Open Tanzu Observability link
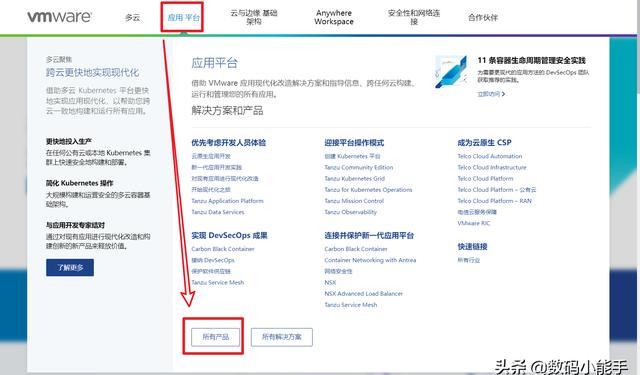The height and width of the screenshot is (375, 640). [351, 212]
